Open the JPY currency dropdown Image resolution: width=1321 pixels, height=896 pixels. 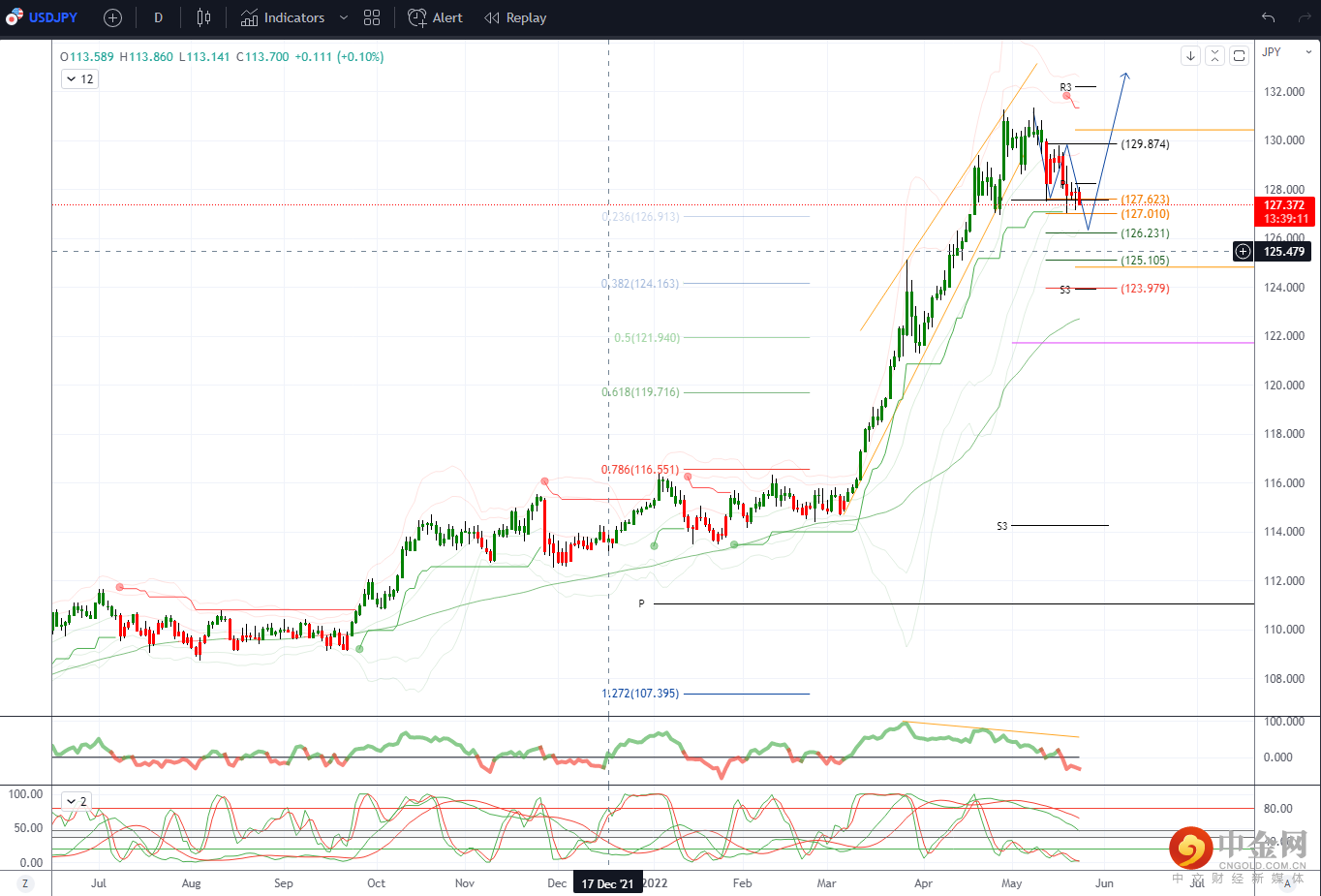(1287, 52)
